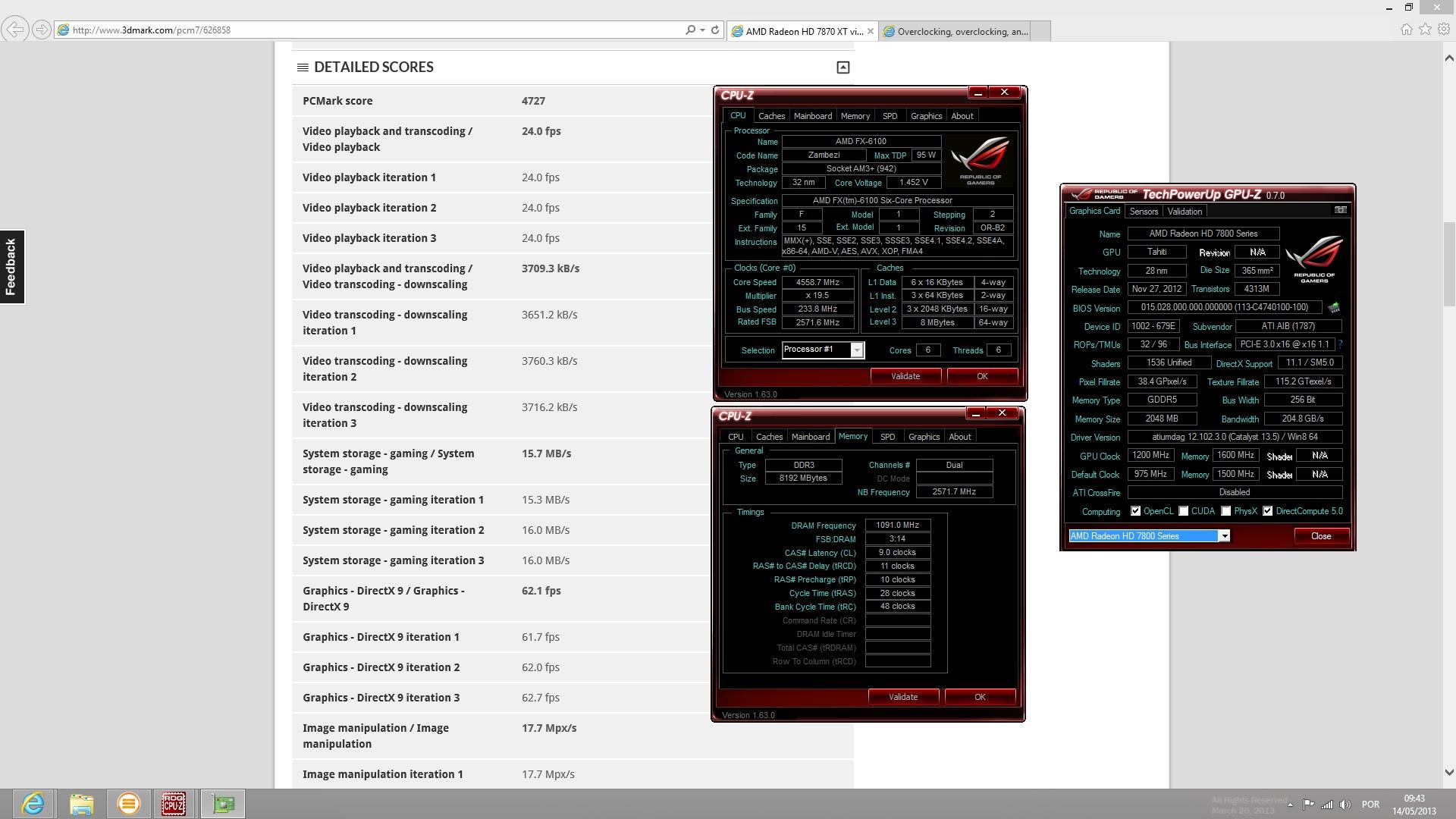Viewport: 1456px width, 819px height.
Task: Click the ROG CPU-Z taskbar icon
Action: (x=174, y=804)
